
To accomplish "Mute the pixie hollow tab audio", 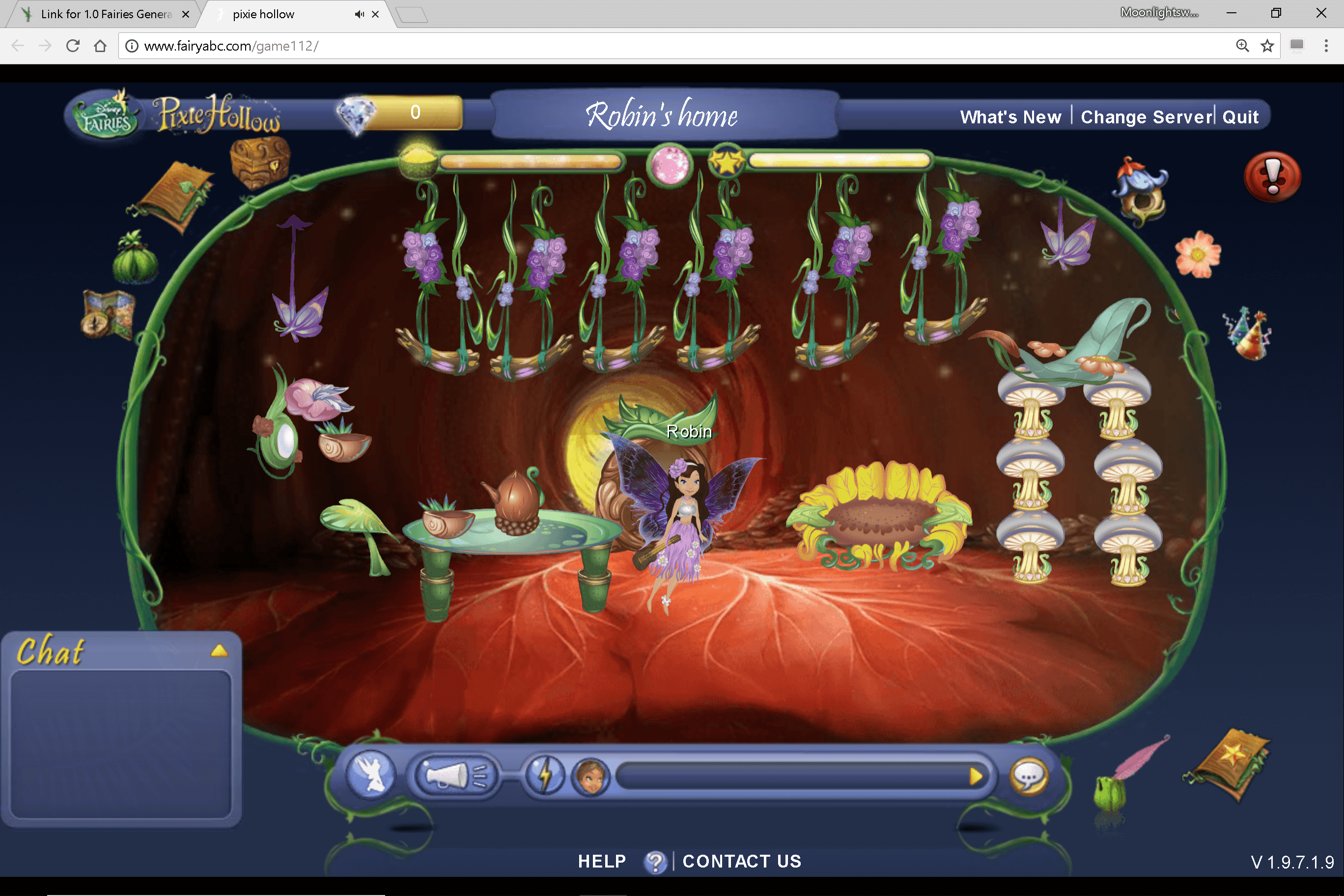I will (x=359, y=14).
